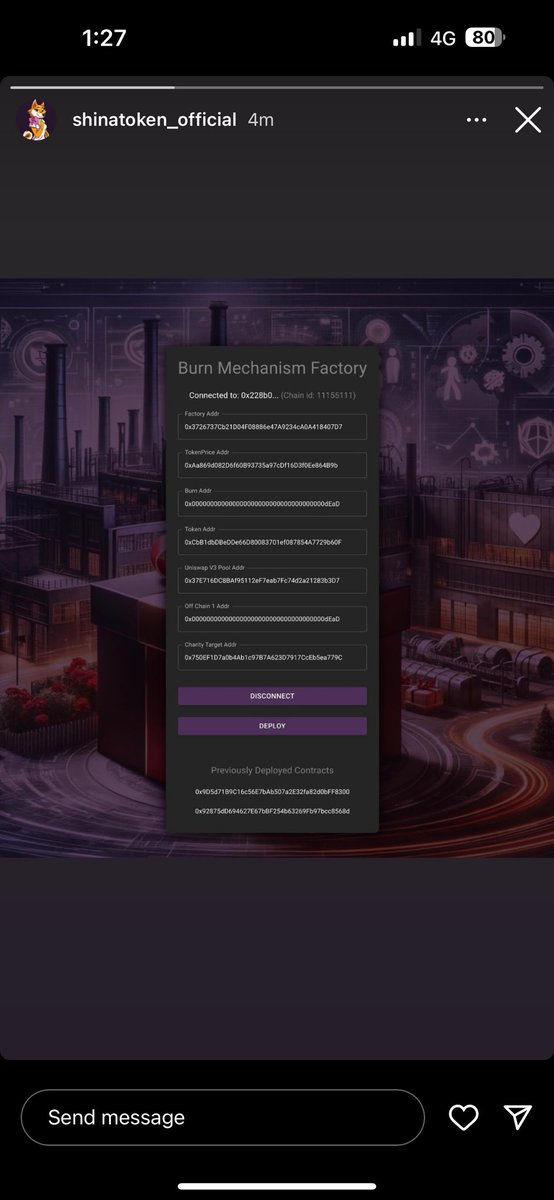554x1200 pixels.
Task: Focus the Factory Addr input field
Action: (272, 427)
